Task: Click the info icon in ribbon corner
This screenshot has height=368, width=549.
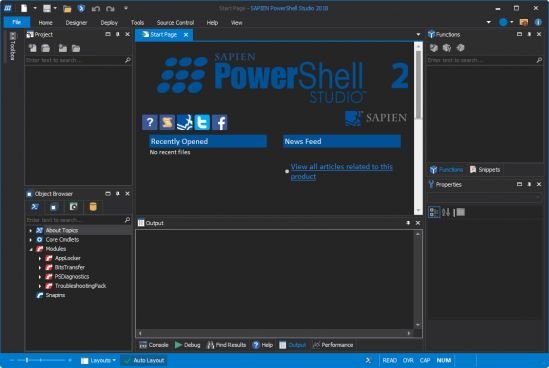Action: [x=538, y=22]
